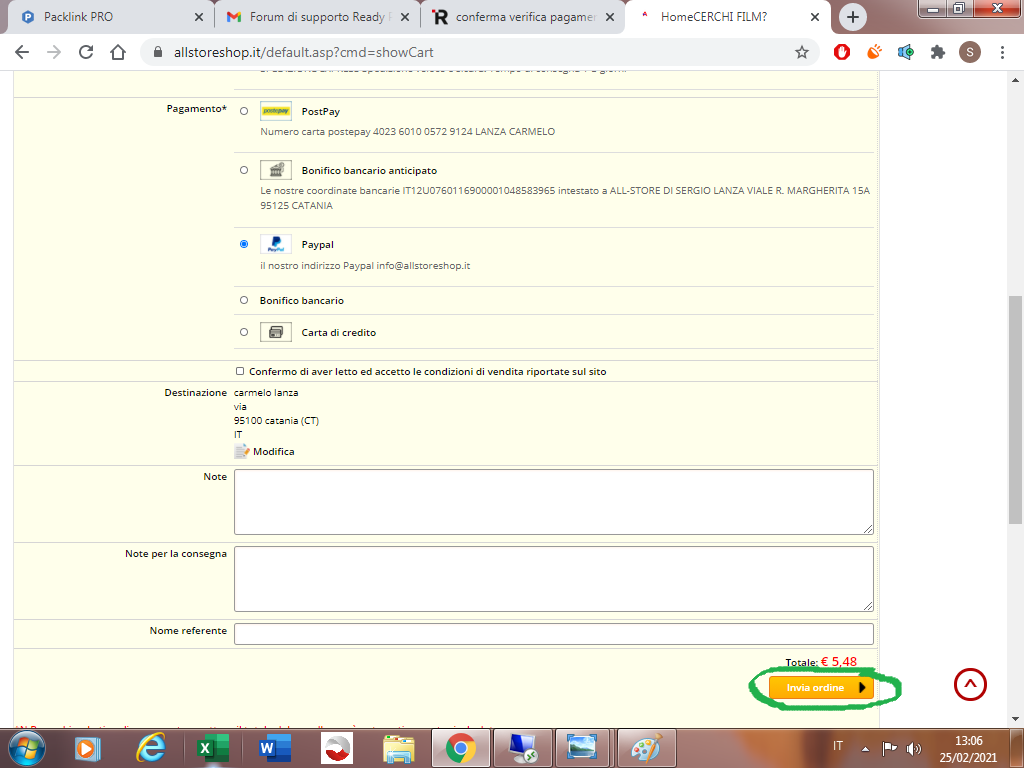Open the file explorer folder on taskbar
The image size is (1024, 768).
pos(399,748)
